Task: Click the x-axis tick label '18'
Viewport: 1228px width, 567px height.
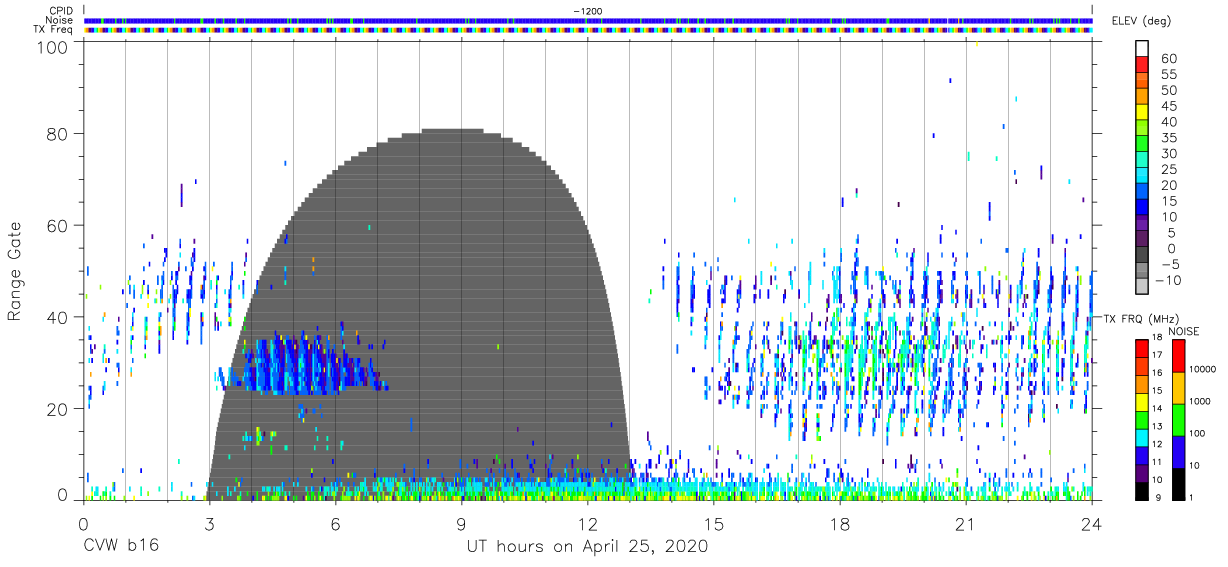Action: pos(839,524)
